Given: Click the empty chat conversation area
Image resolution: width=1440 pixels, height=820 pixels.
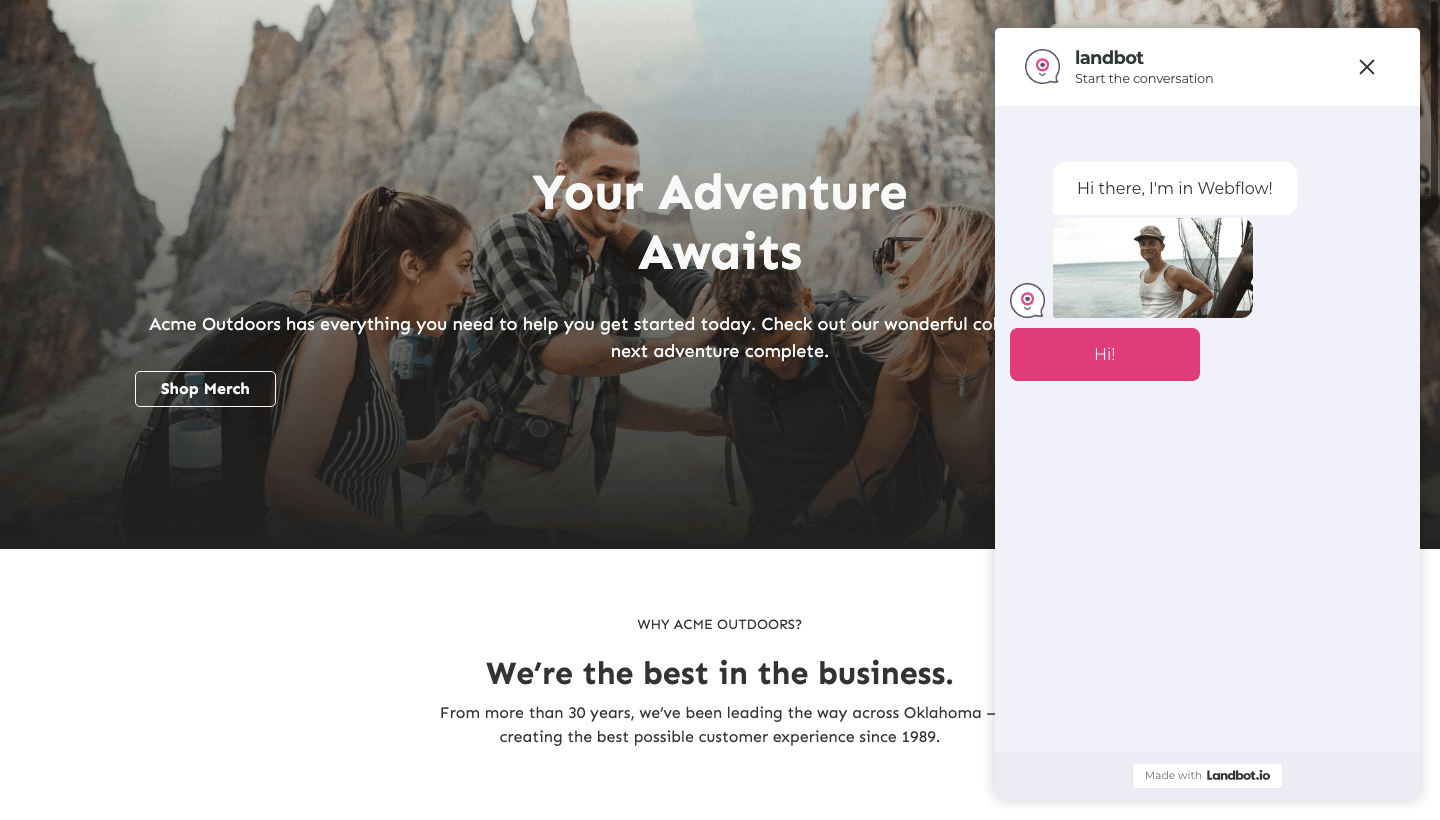Looking at the screenshot, I should click(x=1207, y=565).
